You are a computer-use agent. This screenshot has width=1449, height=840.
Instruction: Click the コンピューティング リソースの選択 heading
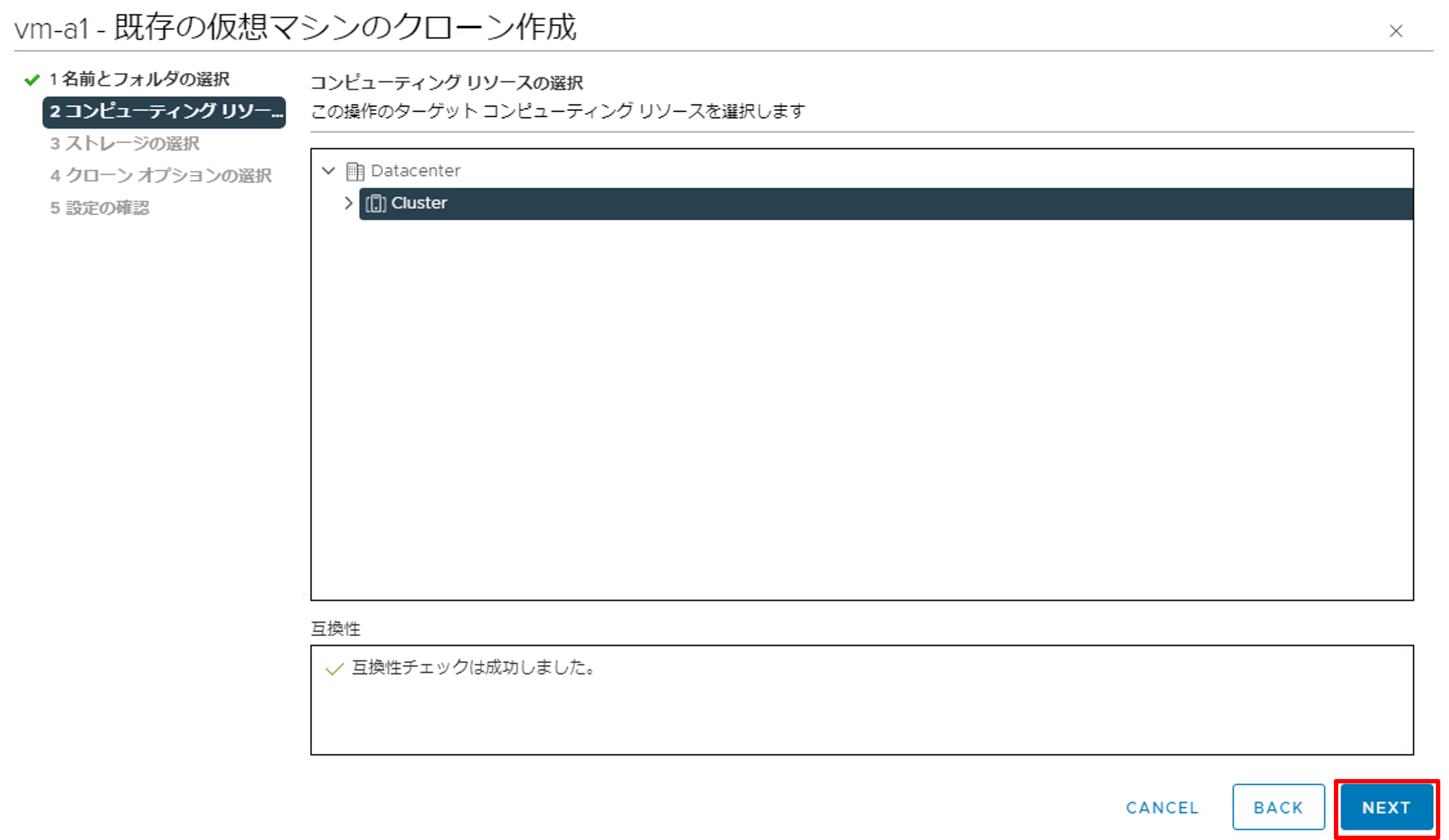coord(447,83)
